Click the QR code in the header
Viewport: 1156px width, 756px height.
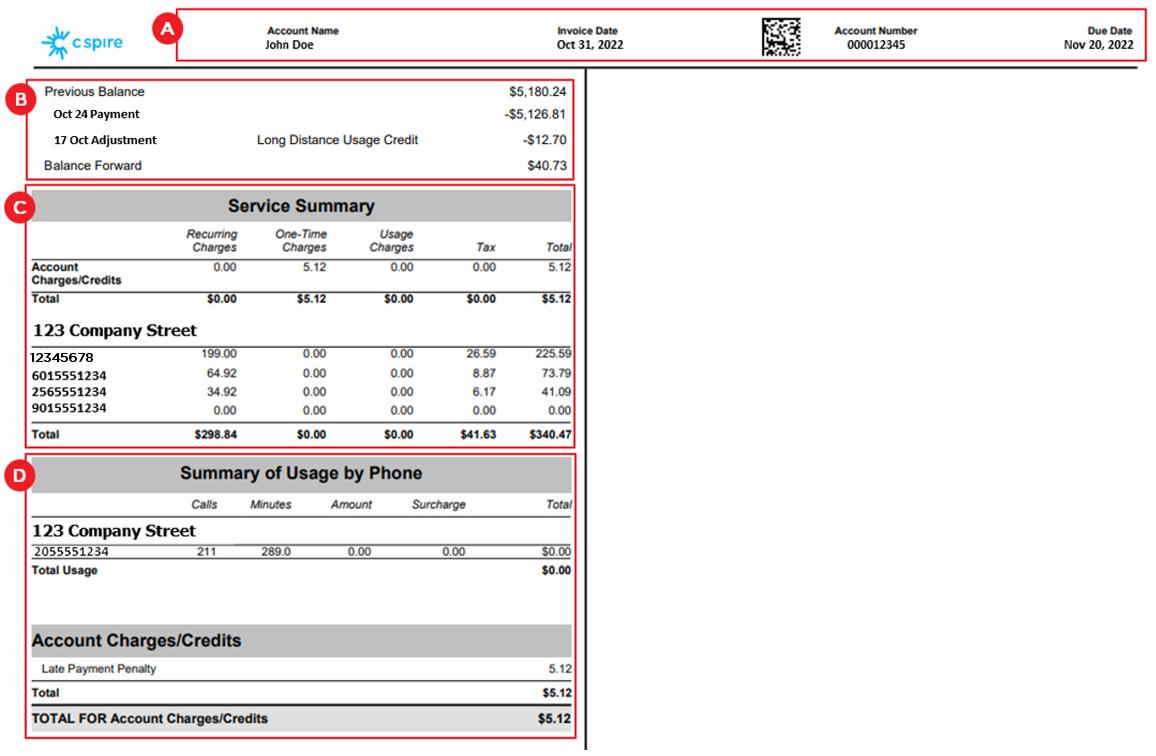click(x=781, y=38)
